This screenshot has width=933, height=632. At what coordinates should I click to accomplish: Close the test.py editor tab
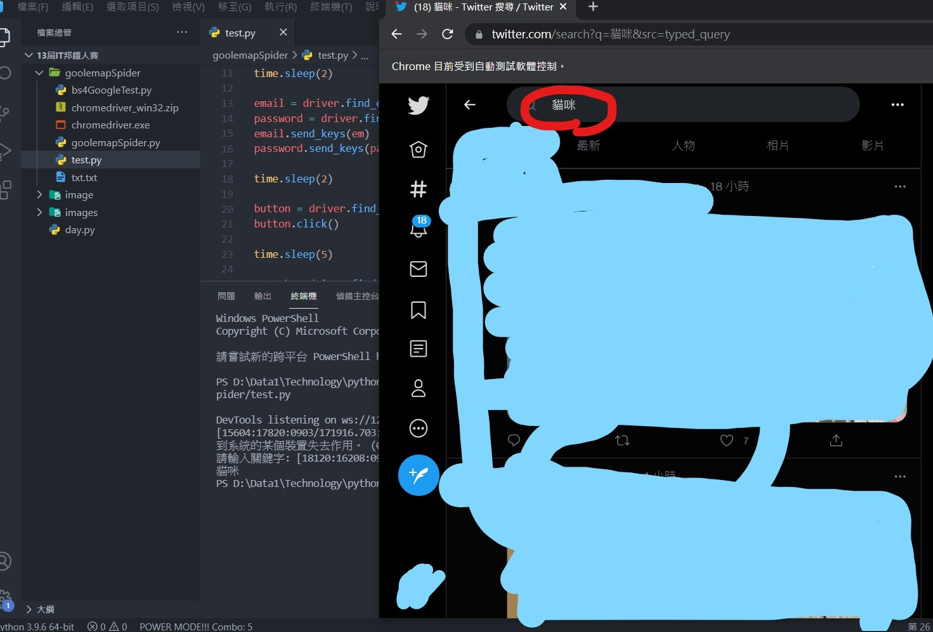coord(283,32)
